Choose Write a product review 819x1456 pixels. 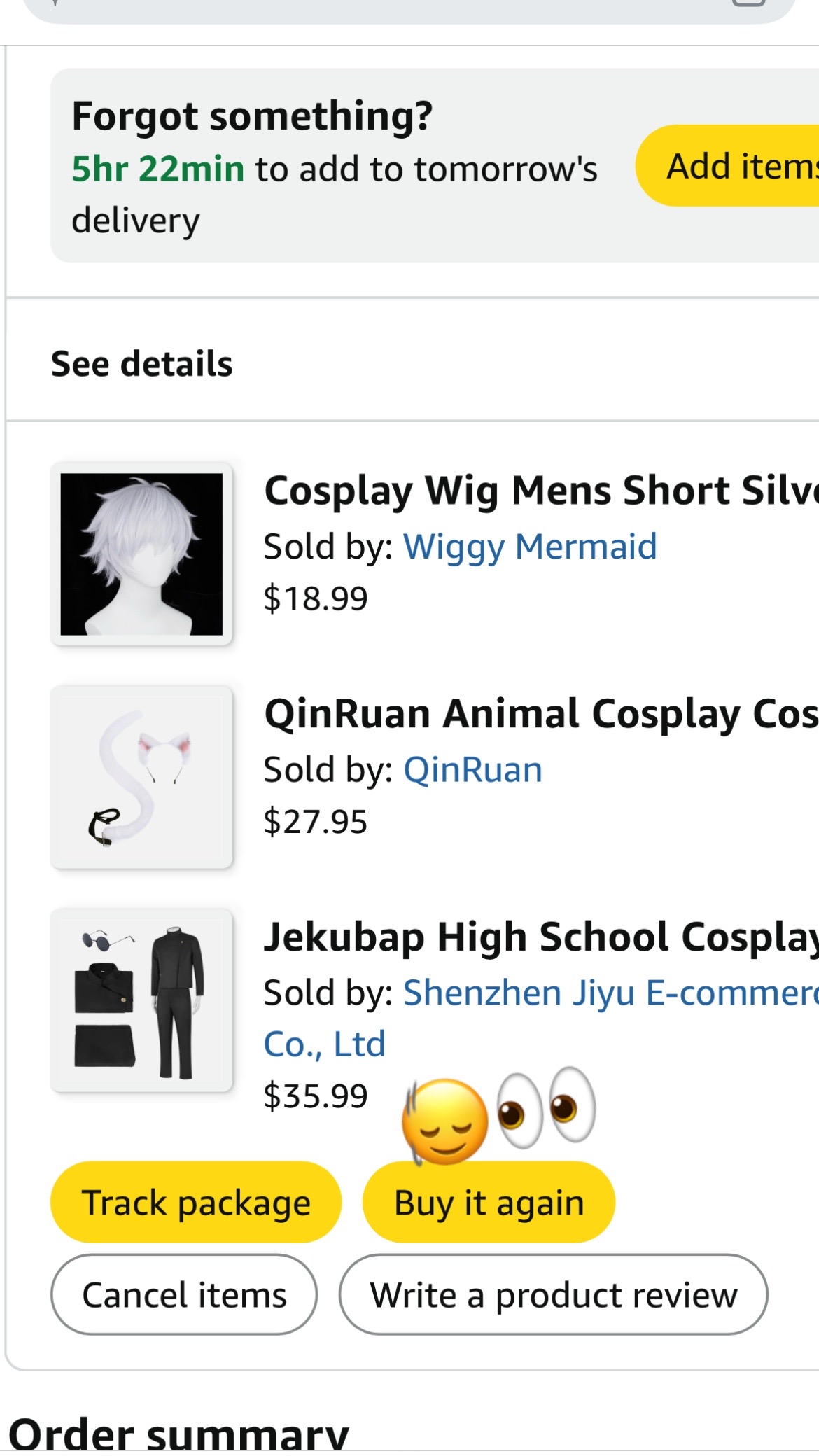[x=553, y=1294]
